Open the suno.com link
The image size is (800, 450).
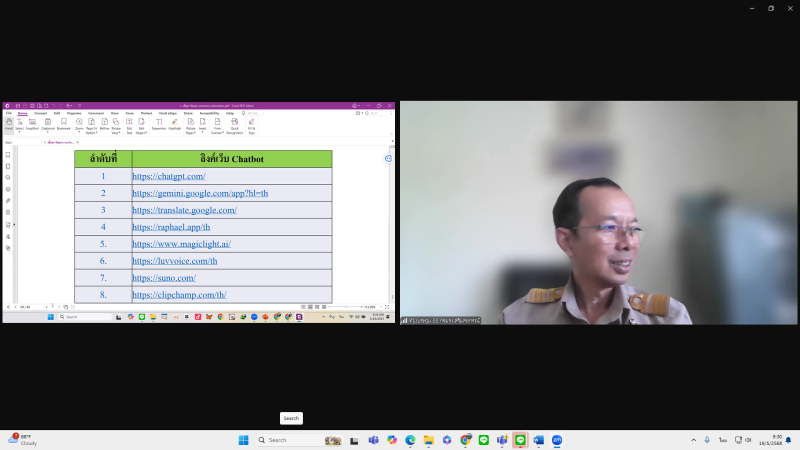[x=164, y=278]
